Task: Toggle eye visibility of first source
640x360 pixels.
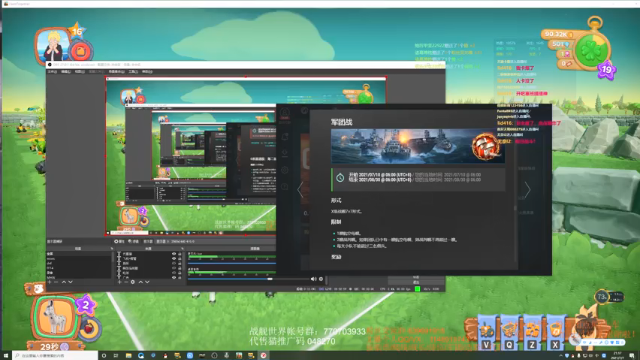Action: coord(174,254)
